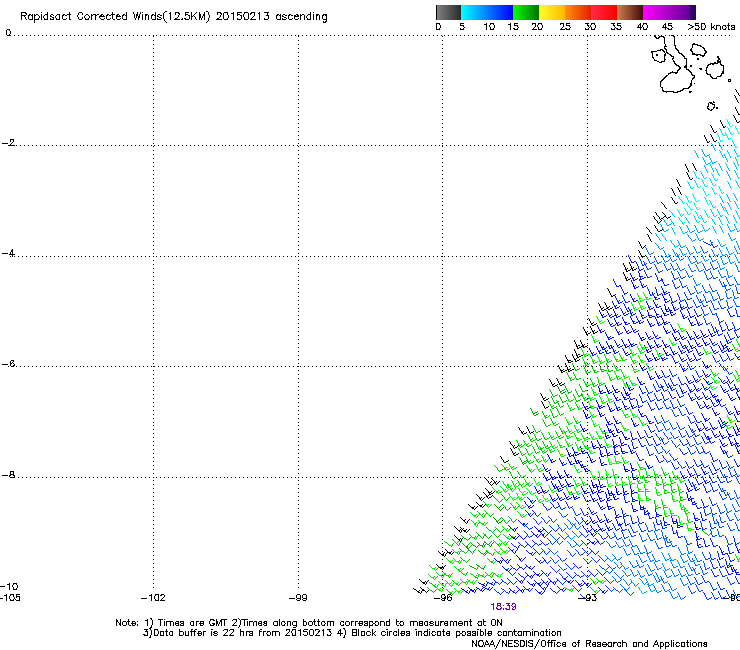This screenshot has height=650, width=740.
Task: Click the latitude label '-10' on axis
Action: click(x=9, y=586)
